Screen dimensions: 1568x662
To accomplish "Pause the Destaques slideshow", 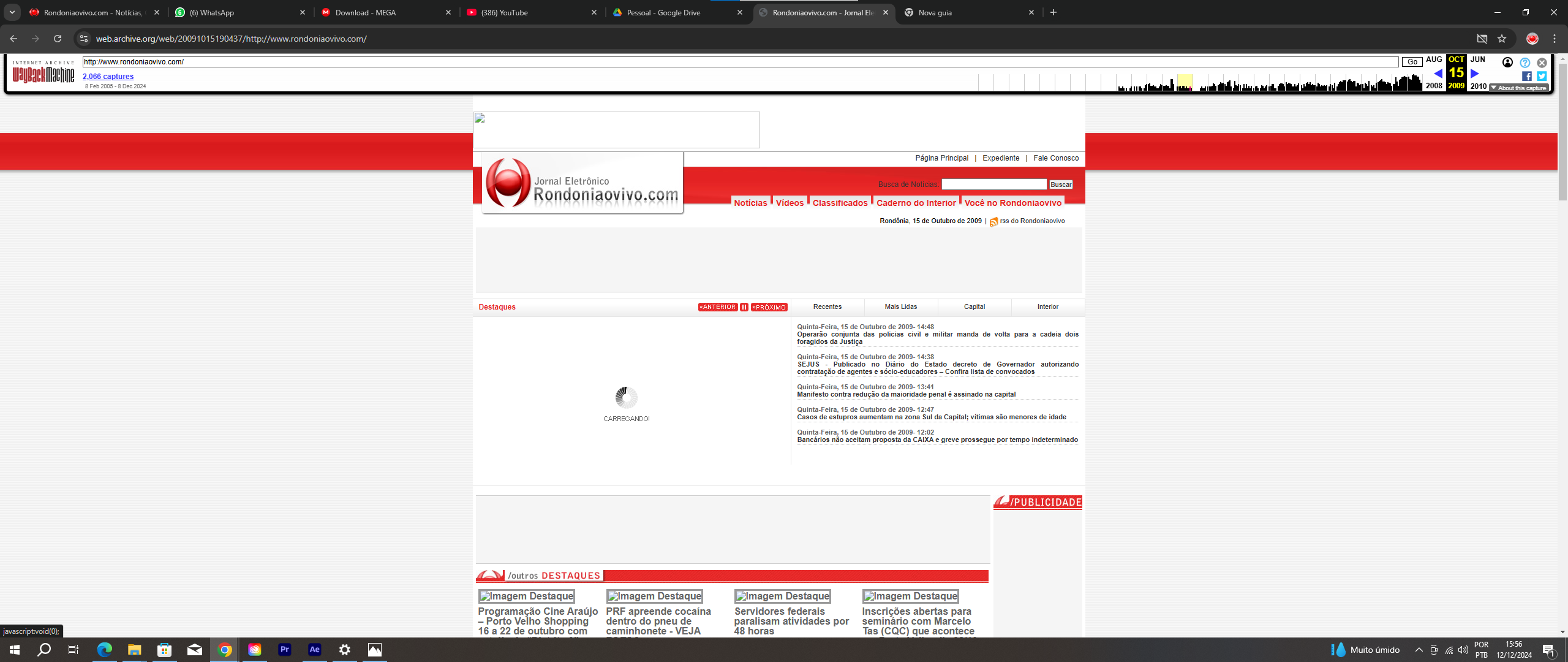I will click(x=744, y=307).
